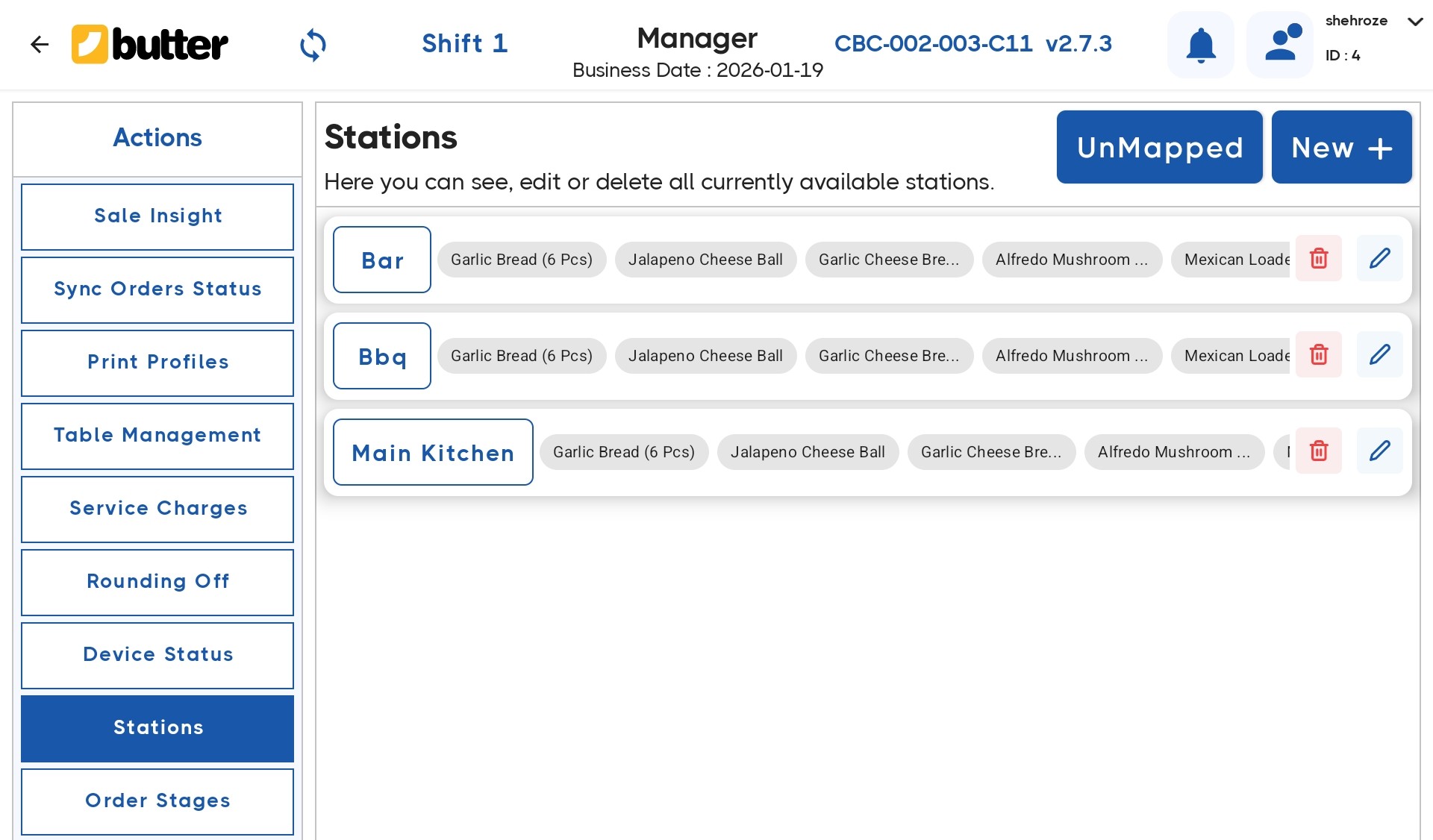Edit the Bbq station with pencil
Screen dimensions: 1433x840
coord(1379,355)
